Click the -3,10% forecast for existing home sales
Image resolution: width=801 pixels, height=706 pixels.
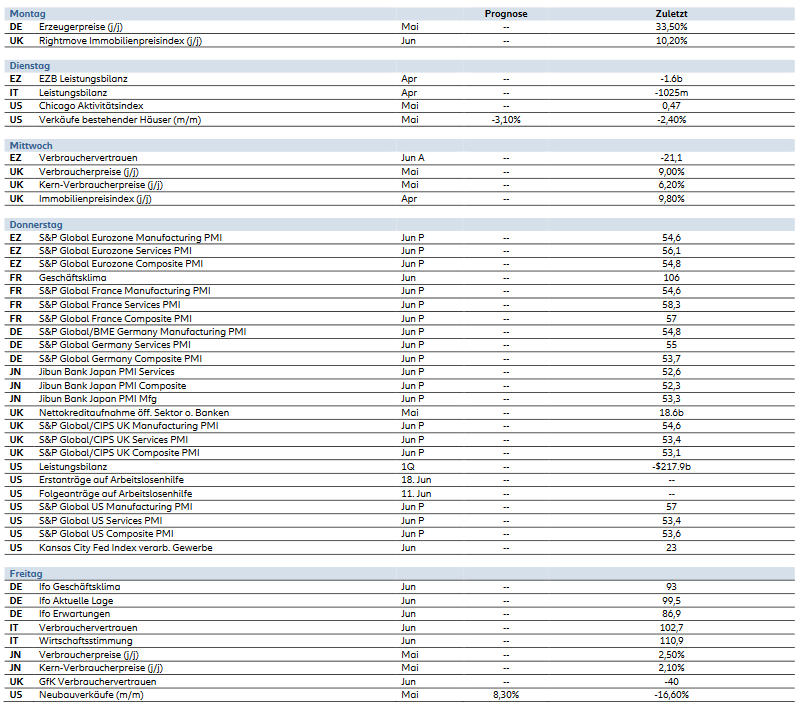(506, 119)
